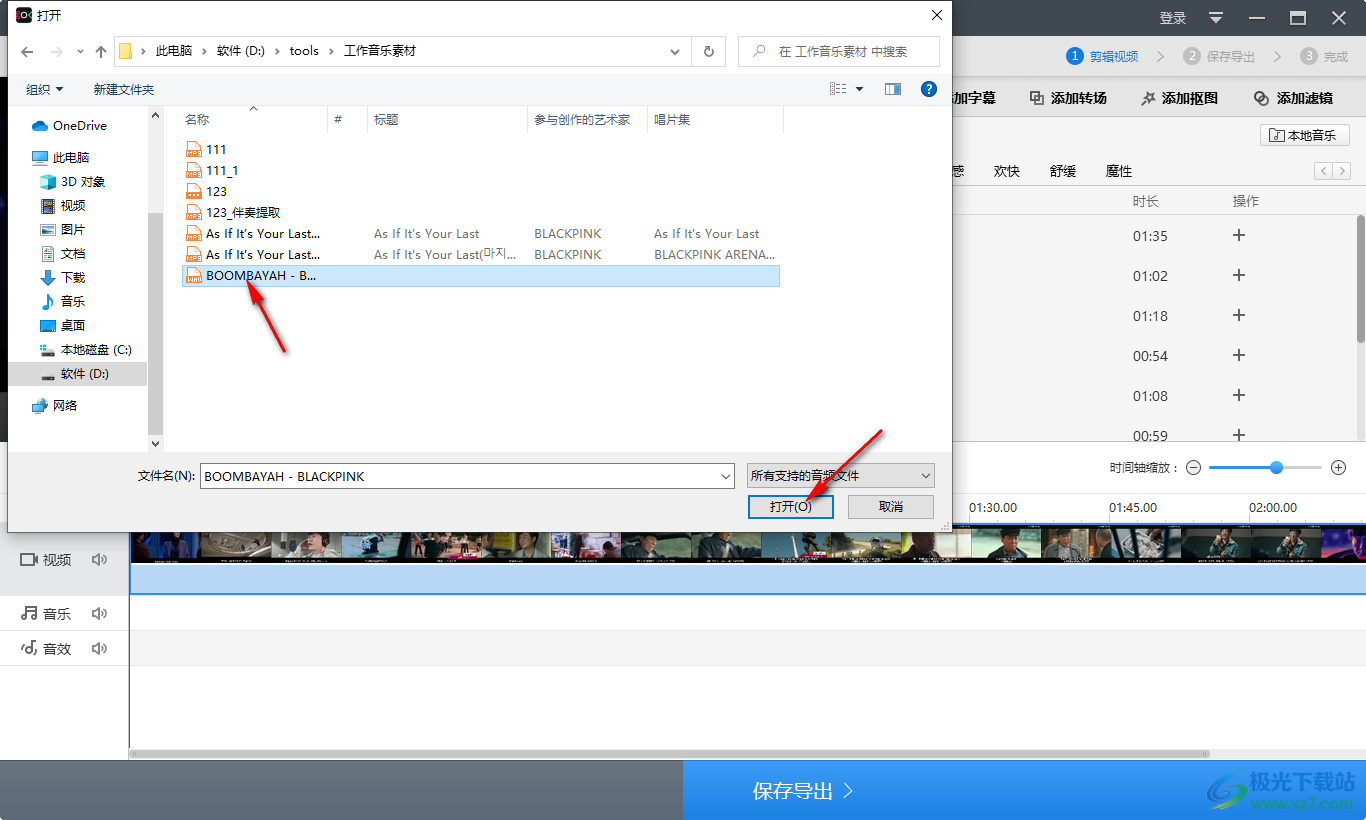Click 本地音乐 button

coord(1305,135)
